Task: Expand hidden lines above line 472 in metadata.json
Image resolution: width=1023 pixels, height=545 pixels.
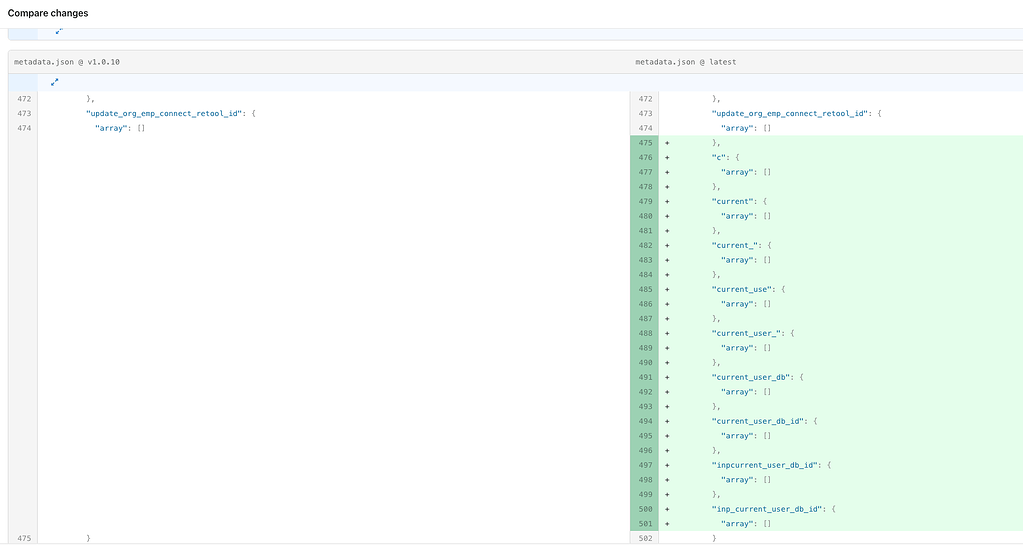Action: coord(55,82)
